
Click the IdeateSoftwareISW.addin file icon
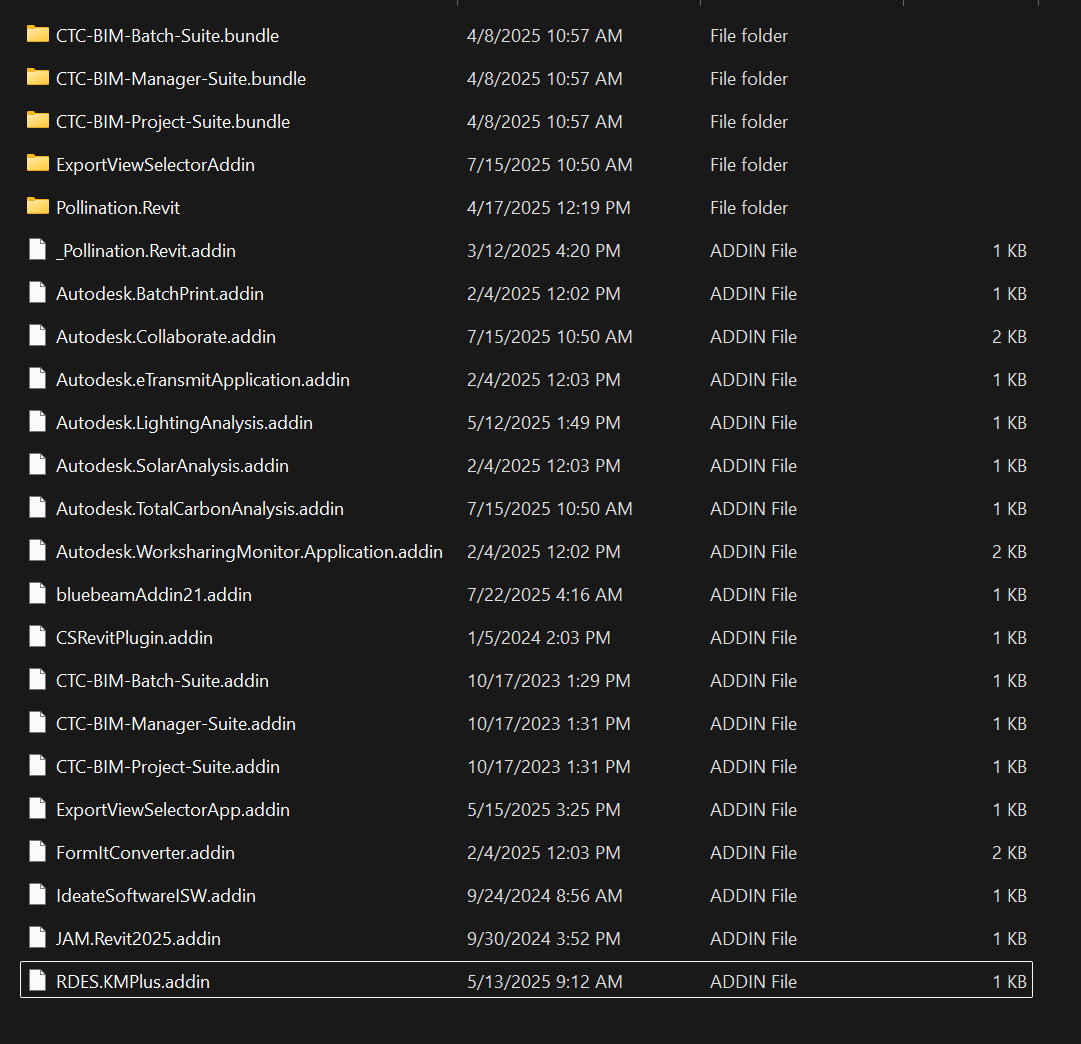[x=38, y=894]
